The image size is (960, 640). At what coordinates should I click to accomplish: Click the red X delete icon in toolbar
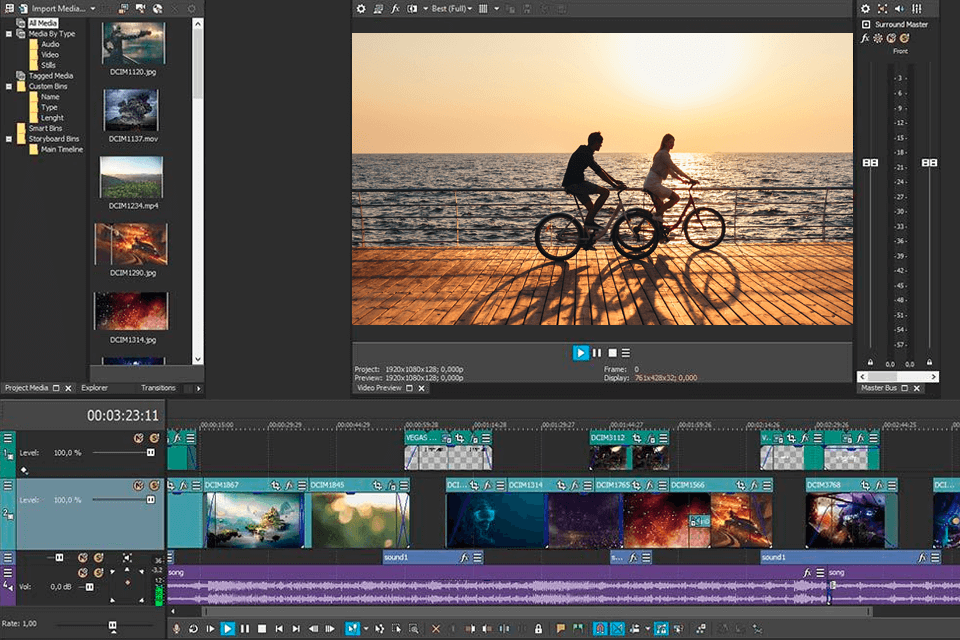(435, 628)
